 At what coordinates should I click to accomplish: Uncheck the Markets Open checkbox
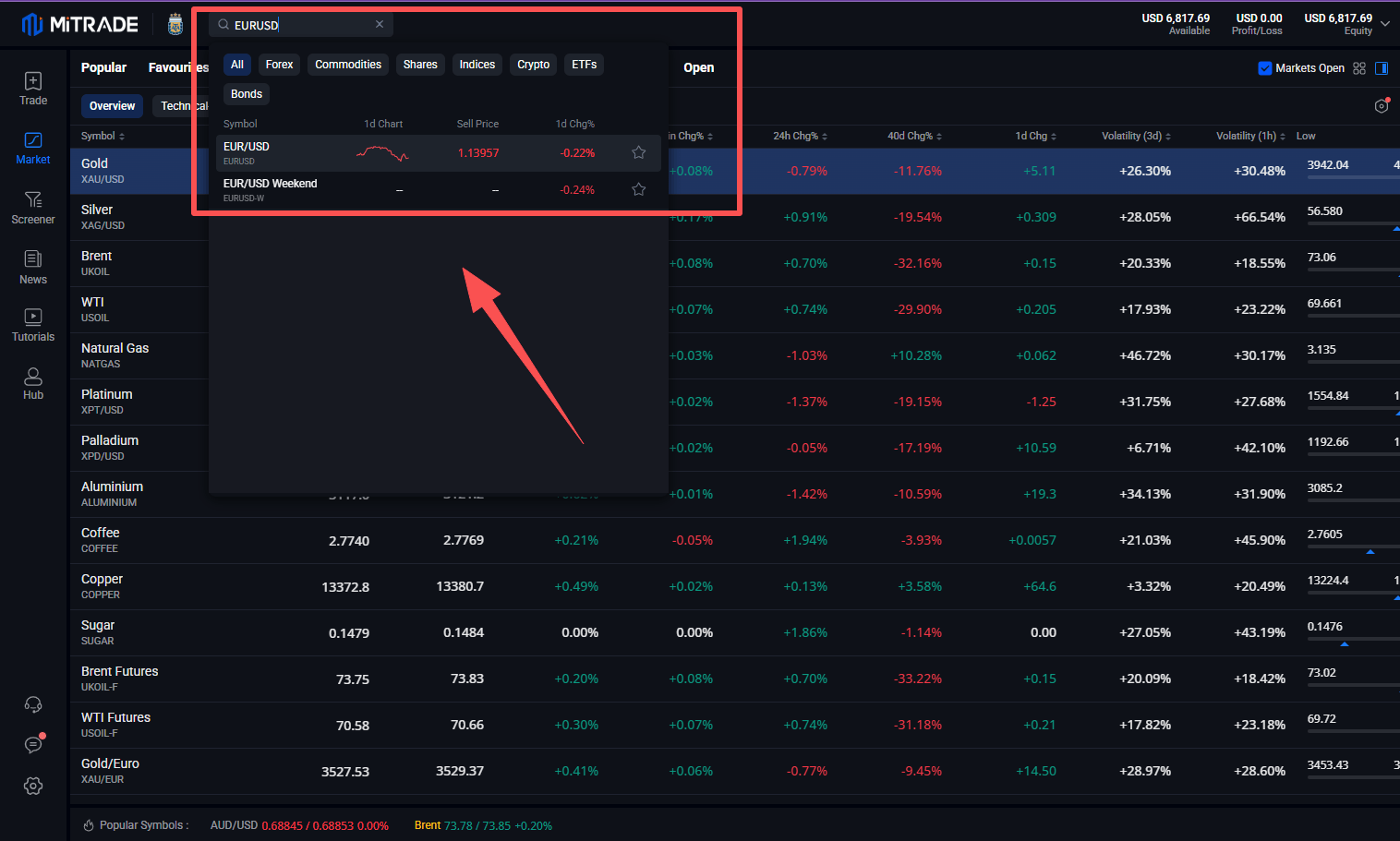[x=1265, y=68]
